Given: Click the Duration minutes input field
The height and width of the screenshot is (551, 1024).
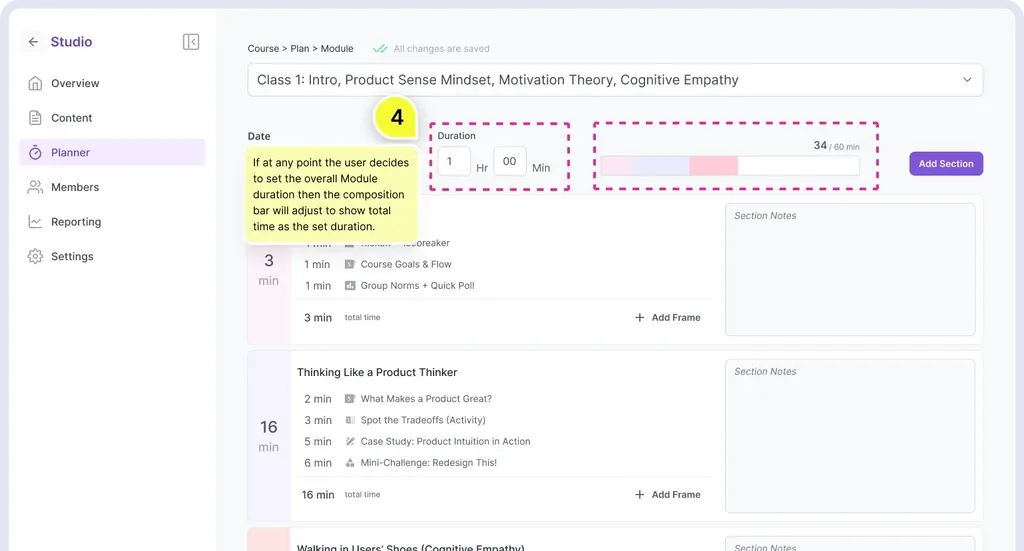Looking at the screenshot, I should tap(510, 161).
